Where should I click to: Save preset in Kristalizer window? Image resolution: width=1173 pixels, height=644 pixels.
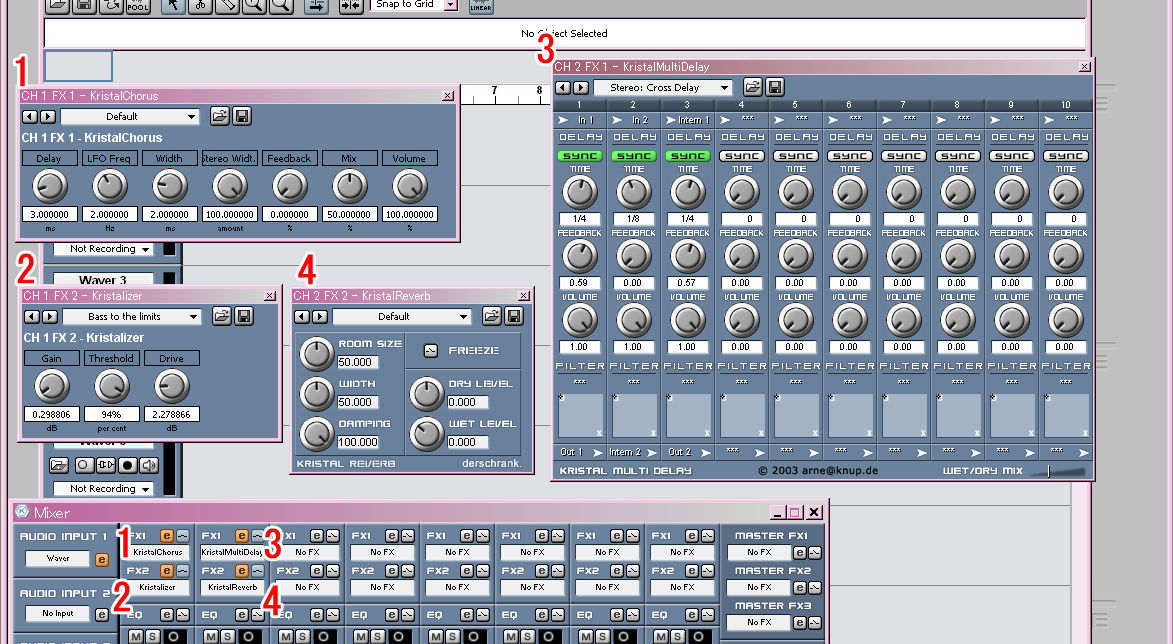point(244,316)
